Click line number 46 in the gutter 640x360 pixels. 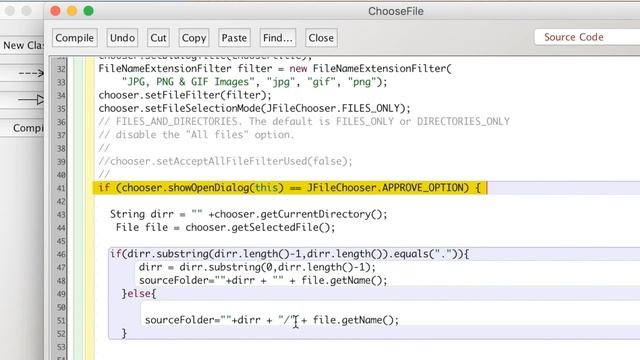[x=61, y=254]
